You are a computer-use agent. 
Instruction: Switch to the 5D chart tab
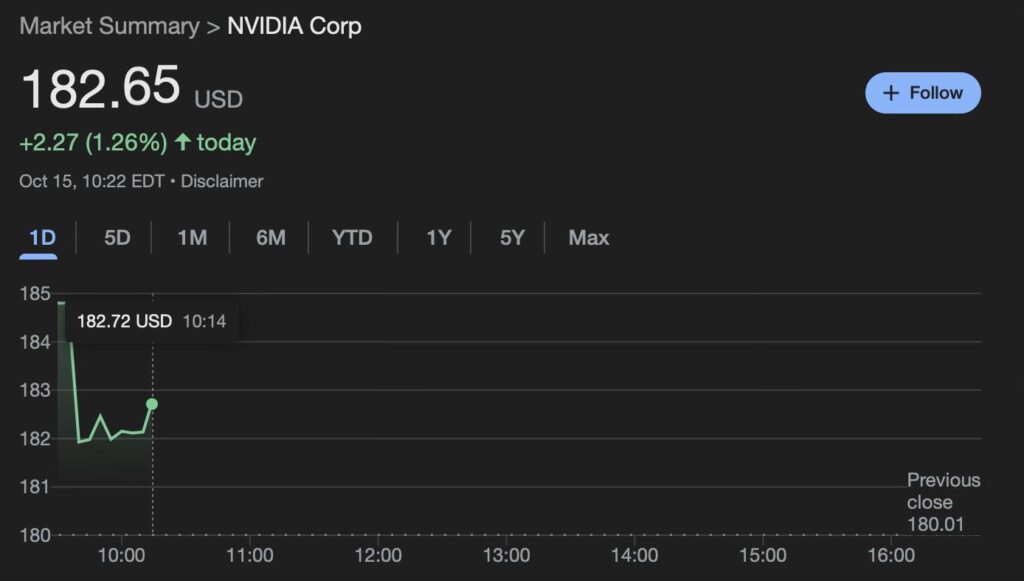click(x=117, y=238)
